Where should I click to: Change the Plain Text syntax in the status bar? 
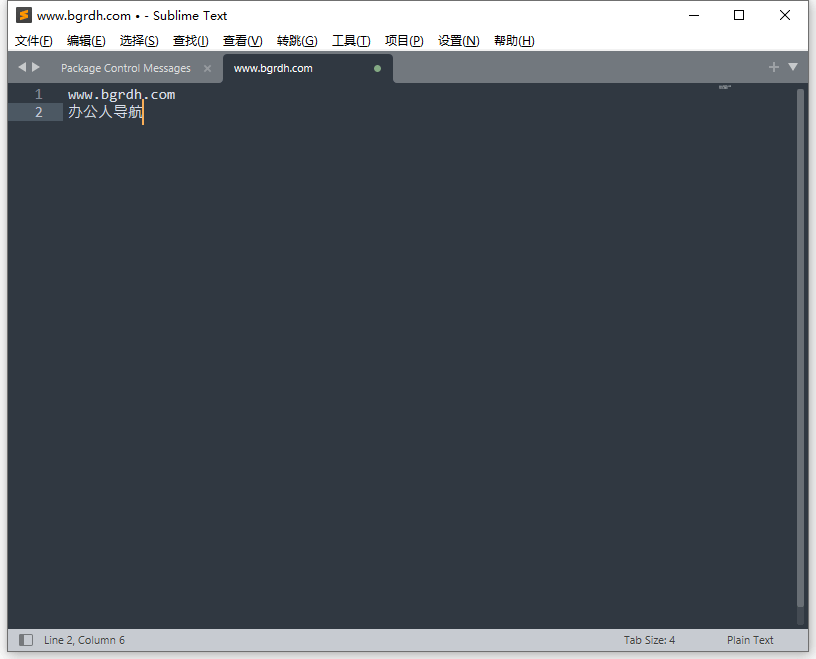click(x=750, y=640)
